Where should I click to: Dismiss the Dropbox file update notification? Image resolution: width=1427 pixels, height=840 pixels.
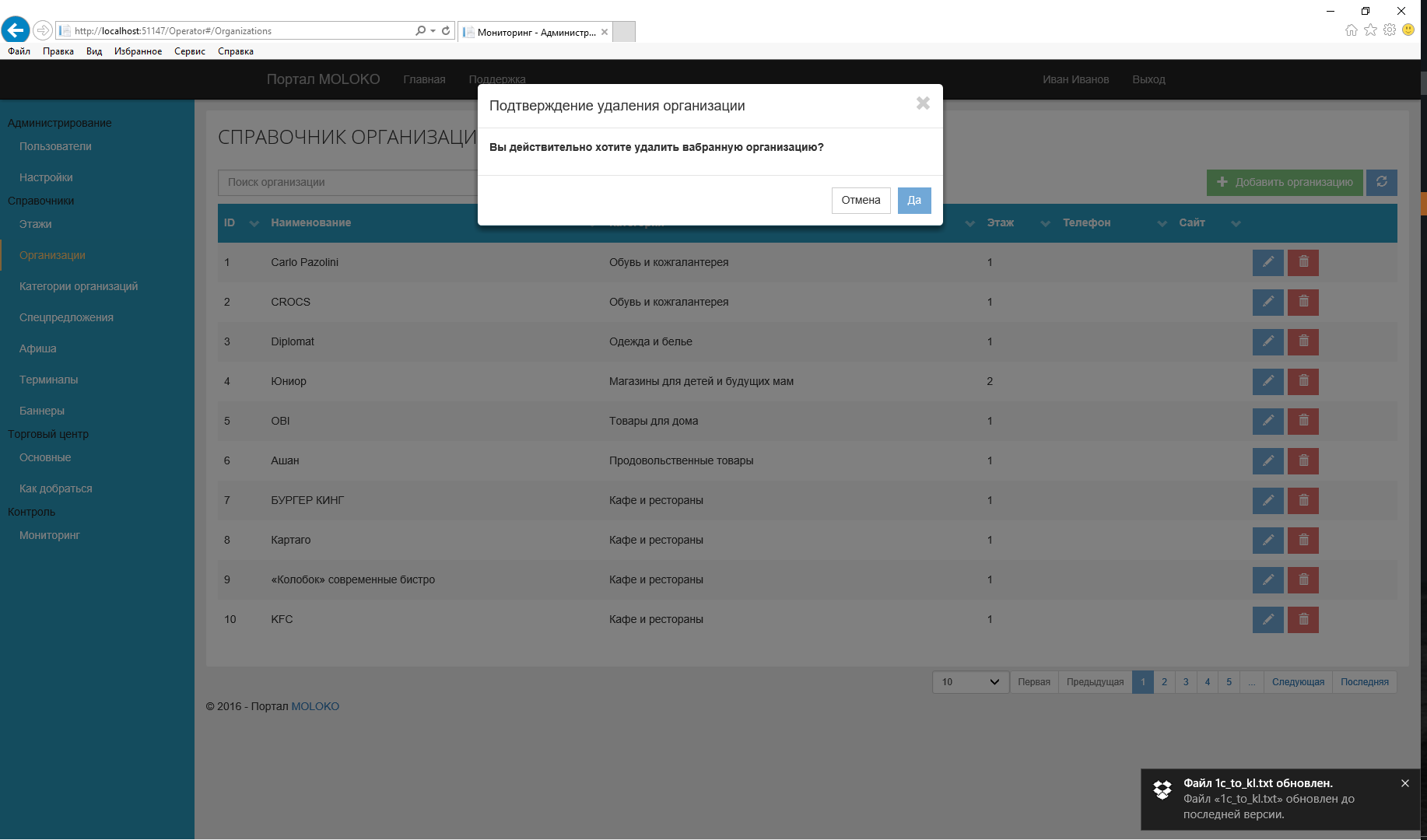coord(1405,783)
